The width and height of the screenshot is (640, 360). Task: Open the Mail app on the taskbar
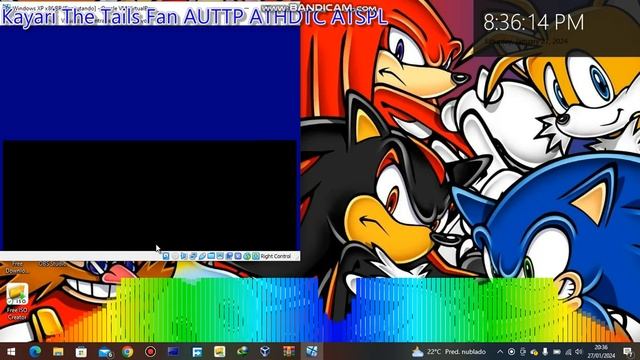[x=105, y=351]
